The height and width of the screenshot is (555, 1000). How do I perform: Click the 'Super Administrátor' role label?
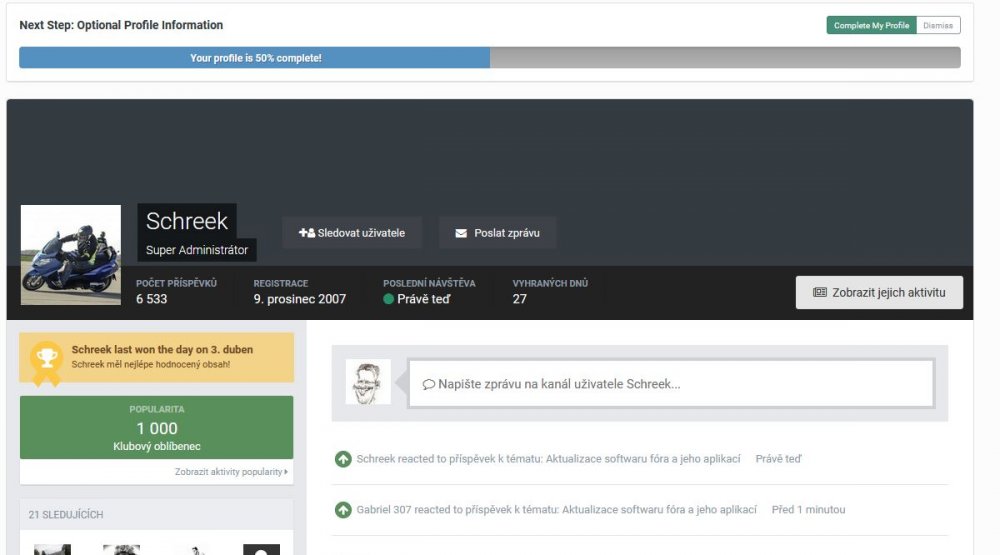(x=197, y=250)
